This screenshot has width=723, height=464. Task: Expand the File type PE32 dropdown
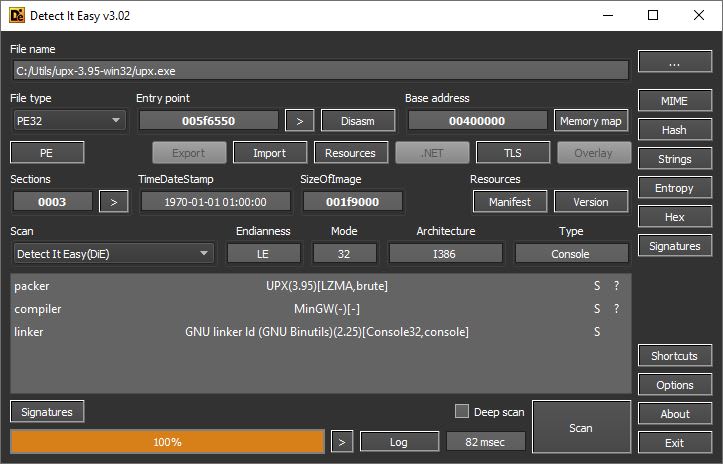pyautogui.click(x=69, y=121)
